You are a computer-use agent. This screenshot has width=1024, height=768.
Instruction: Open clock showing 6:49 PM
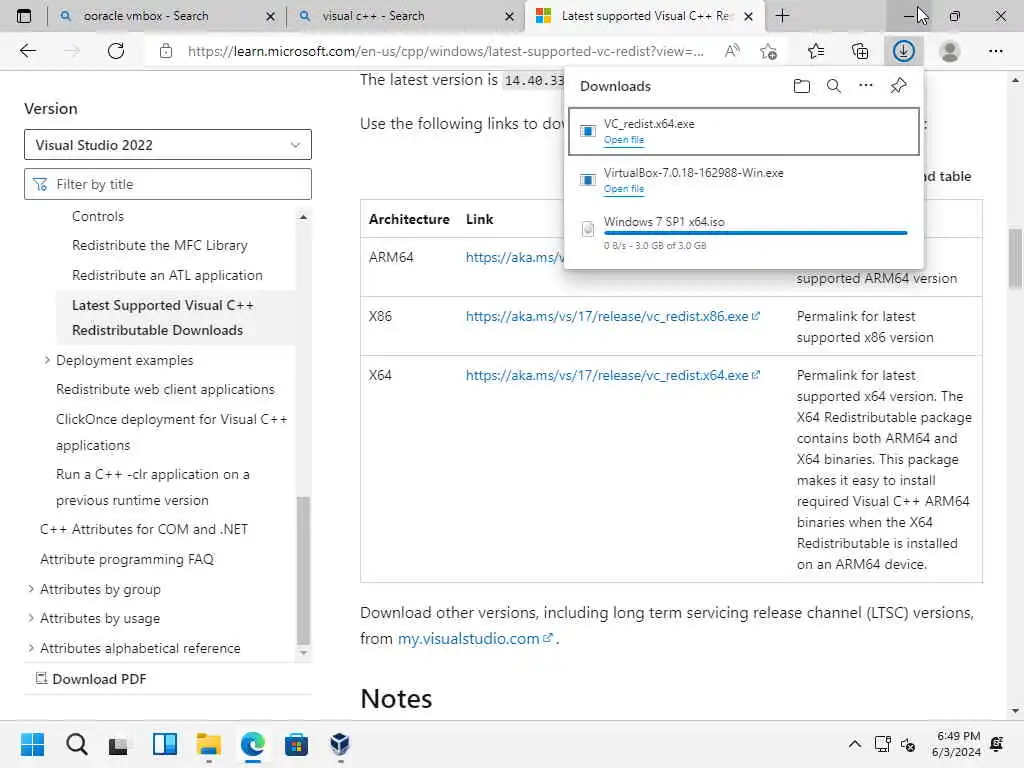click(x=957, y=744)
